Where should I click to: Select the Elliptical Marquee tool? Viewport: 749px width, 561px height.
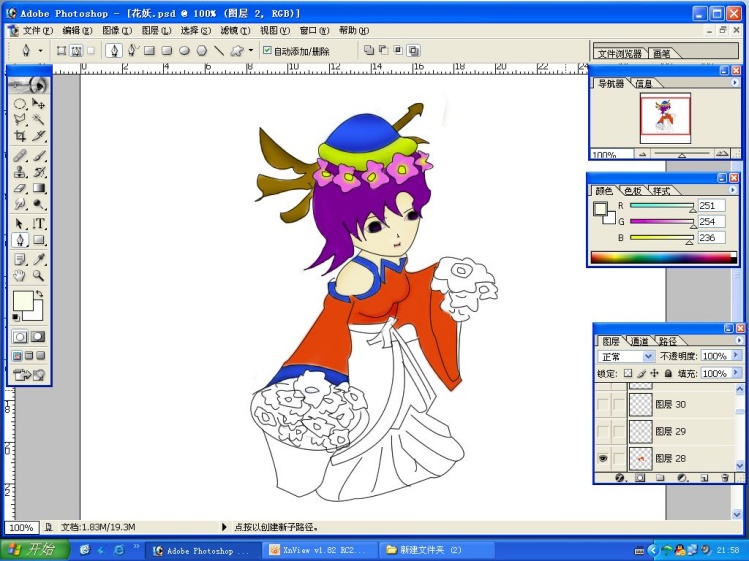pyautogui.click(x=20, y=104)
